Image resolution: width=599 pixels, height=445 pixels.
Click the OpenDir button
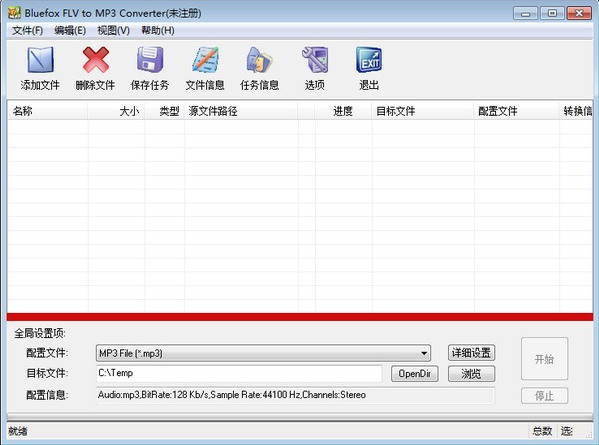click(414, 374)
